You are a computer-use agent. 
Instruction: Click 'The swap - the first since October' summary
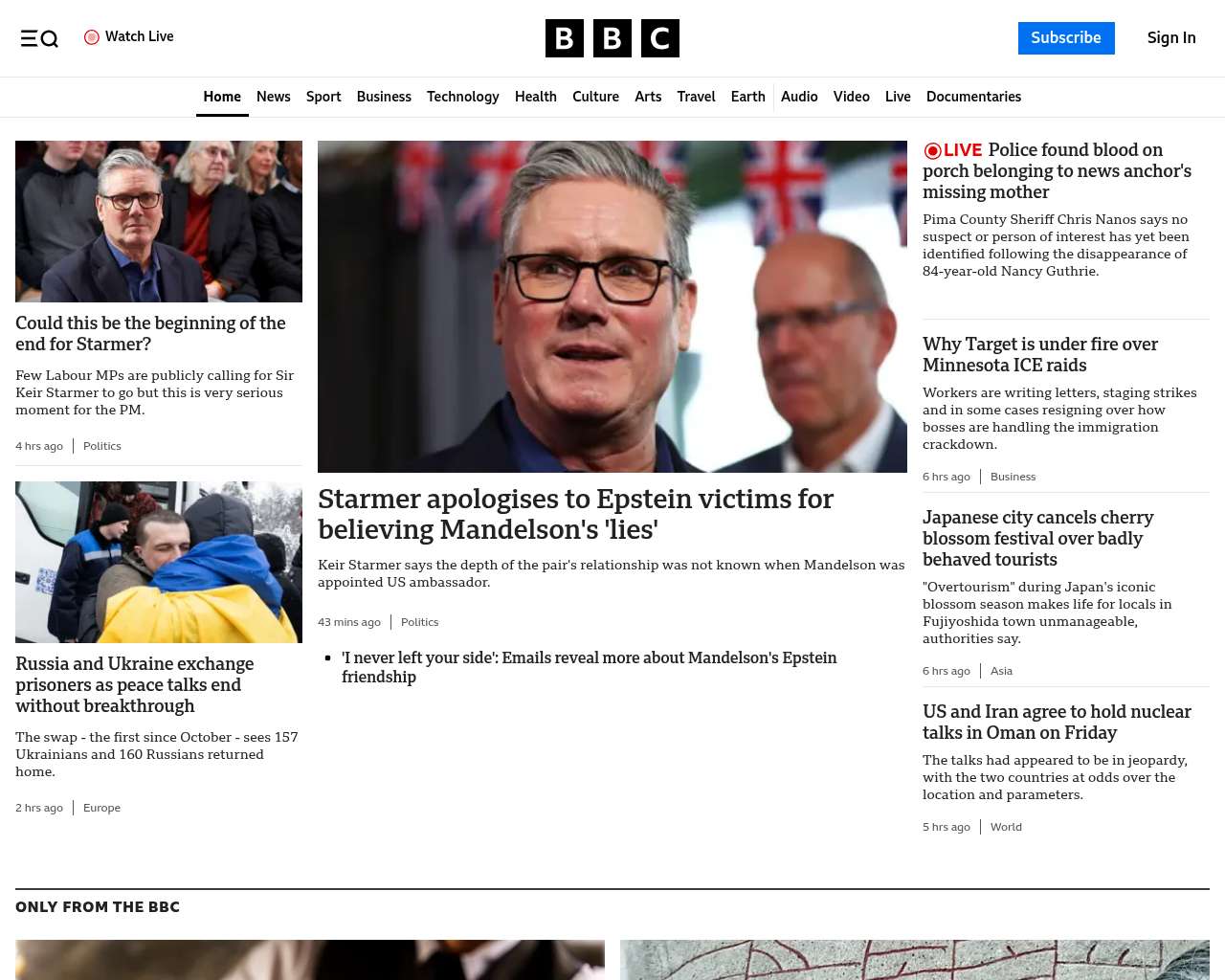coord(157,754)
